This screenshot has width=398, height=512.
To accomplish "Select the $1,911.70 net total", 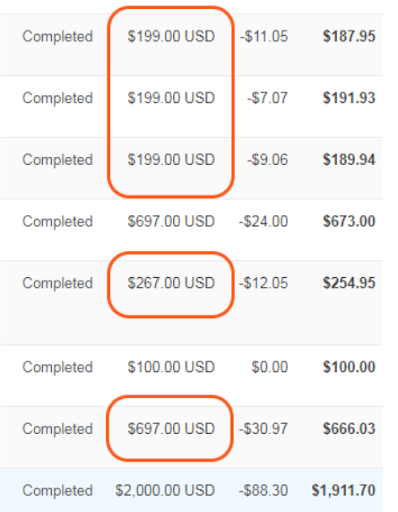I will coord(343,490).
